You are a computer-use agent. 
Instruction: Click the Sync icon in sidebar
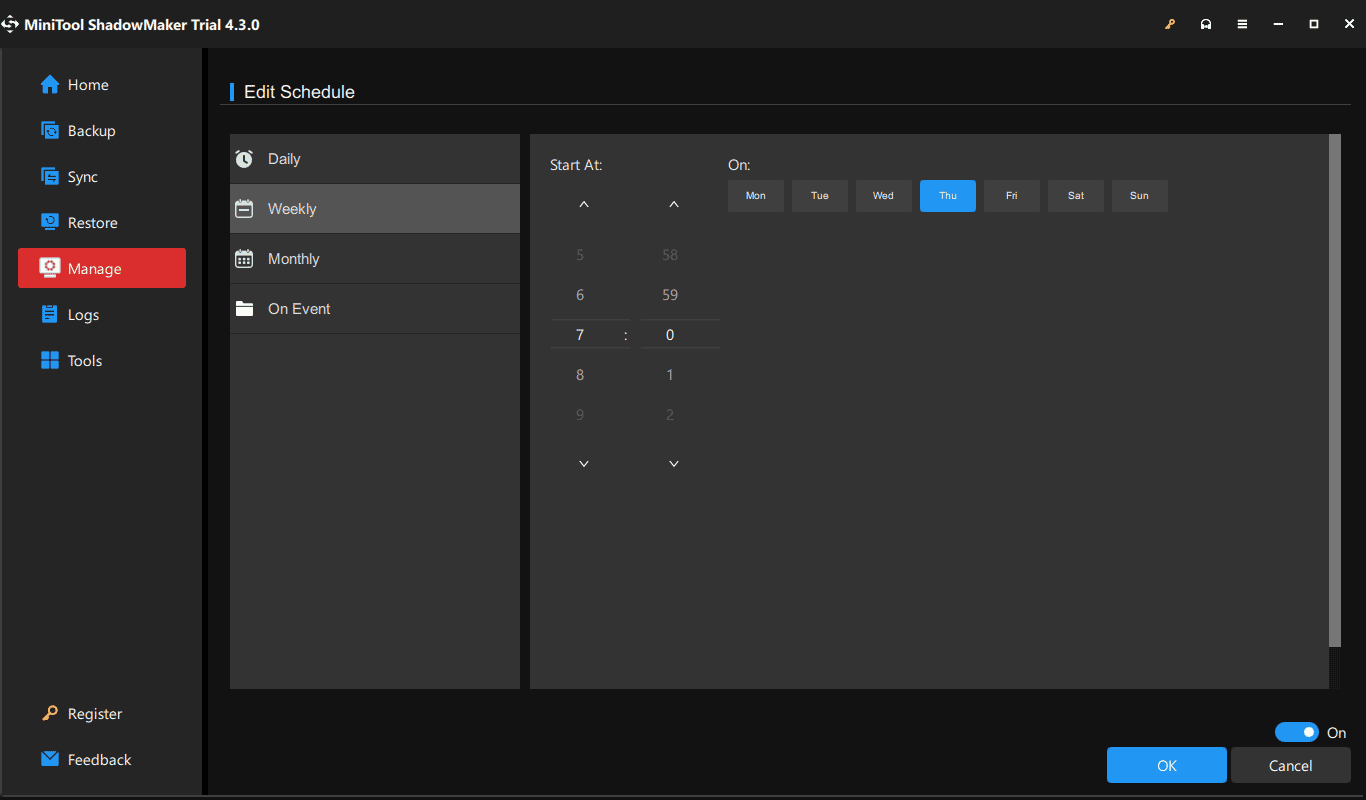click(x=50, y=177)
